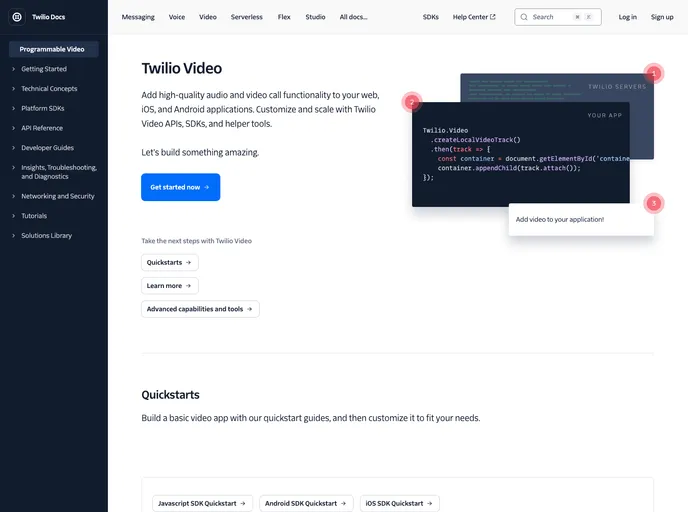Open the Android SDK Quickstart
Viewport: 688px width, 512px height.
coord(306,503)
